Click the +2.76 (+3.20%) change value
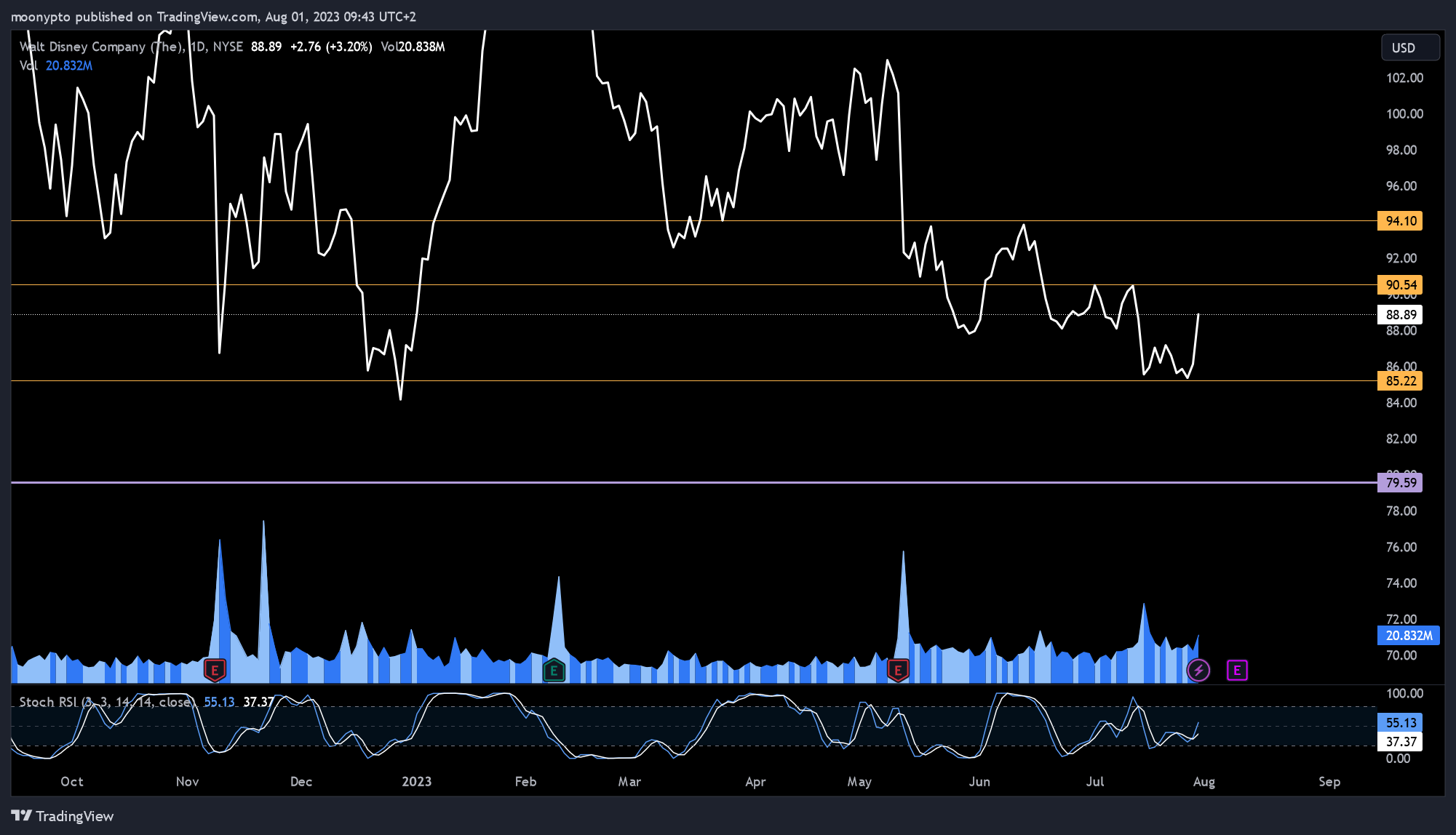This screenshot has height=835, width=1456. point(331,47)
